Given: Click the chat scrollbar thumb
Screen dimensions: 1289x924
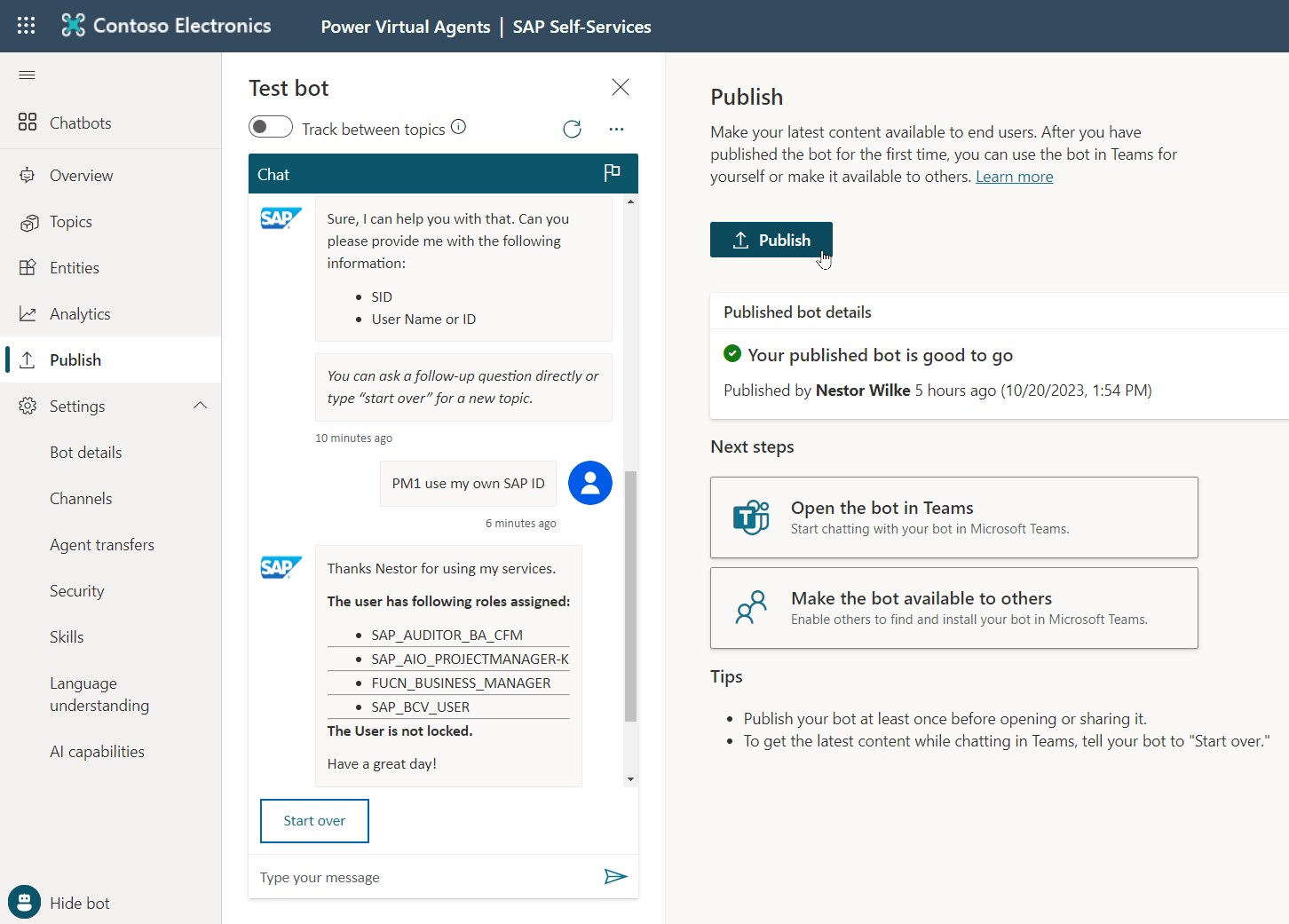Looking at the screenshot, I should tap(630, 596).
